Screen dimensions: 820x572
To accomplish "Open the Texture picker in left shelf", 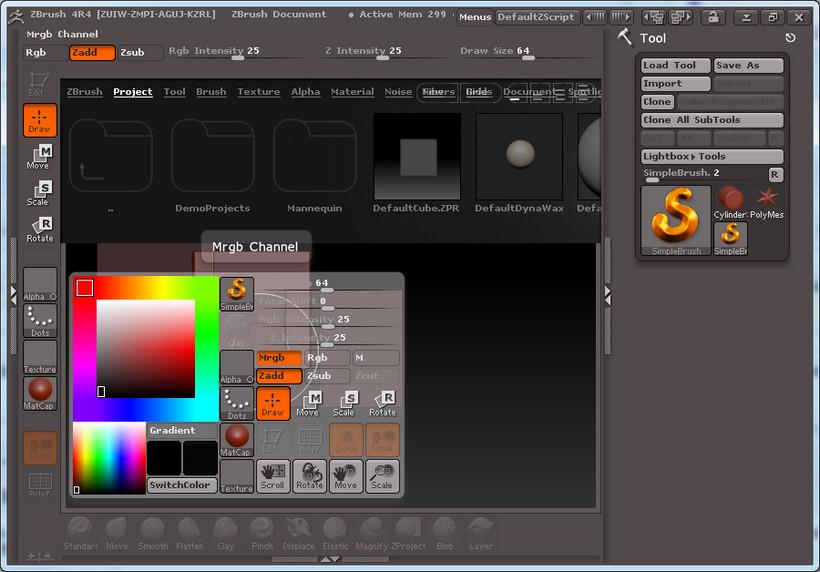I will coord(40,358).
